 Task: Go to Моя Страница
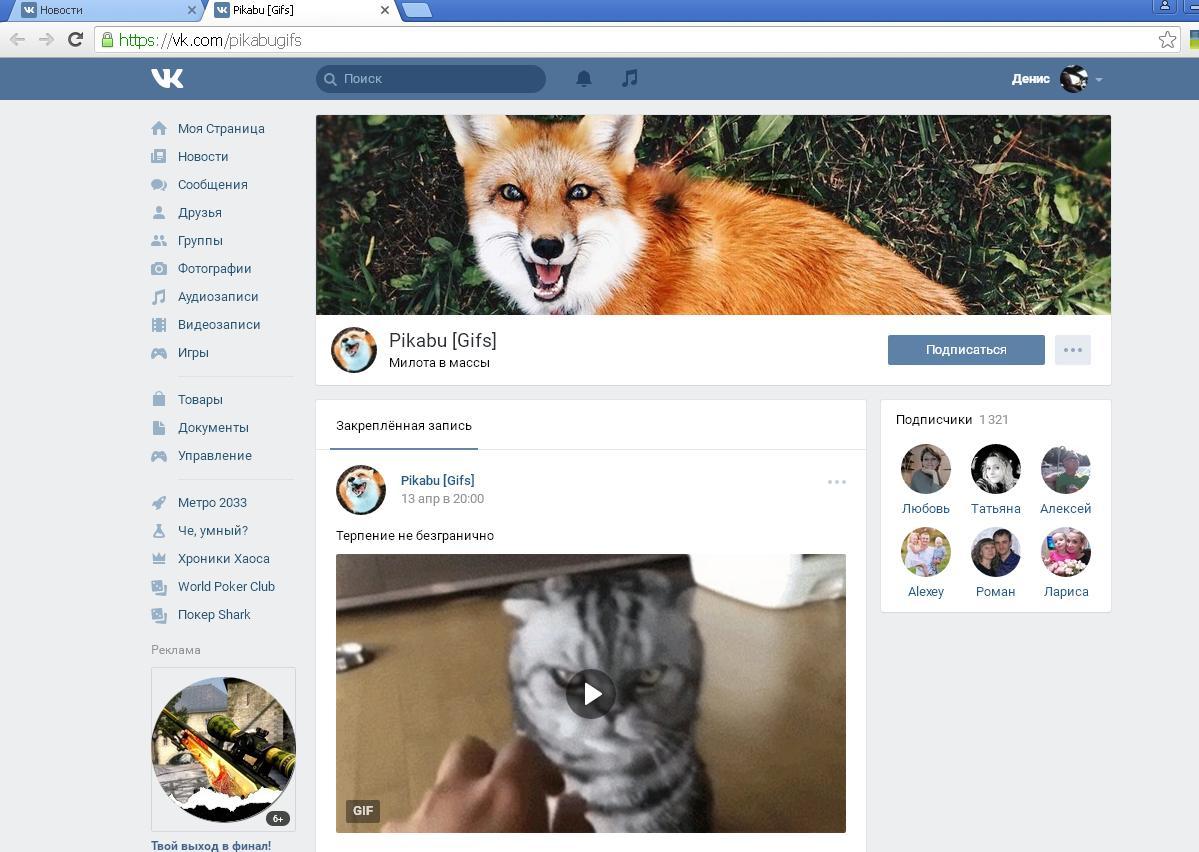tap(221, 128)
